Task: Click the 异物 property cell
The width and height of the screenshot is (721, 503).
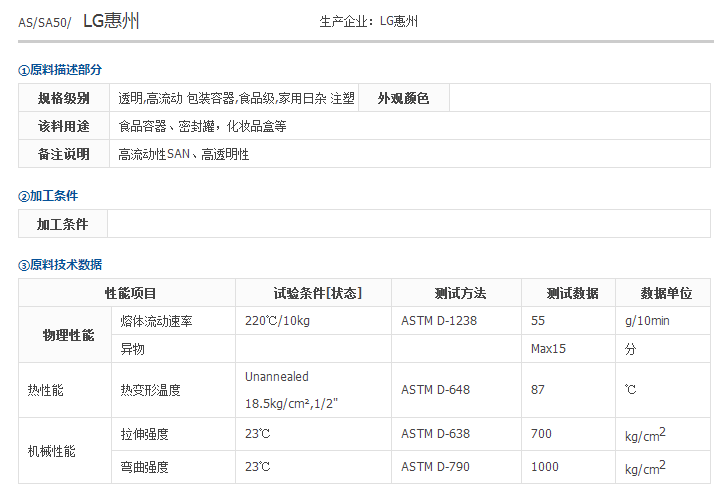Action: click(173, 349)
